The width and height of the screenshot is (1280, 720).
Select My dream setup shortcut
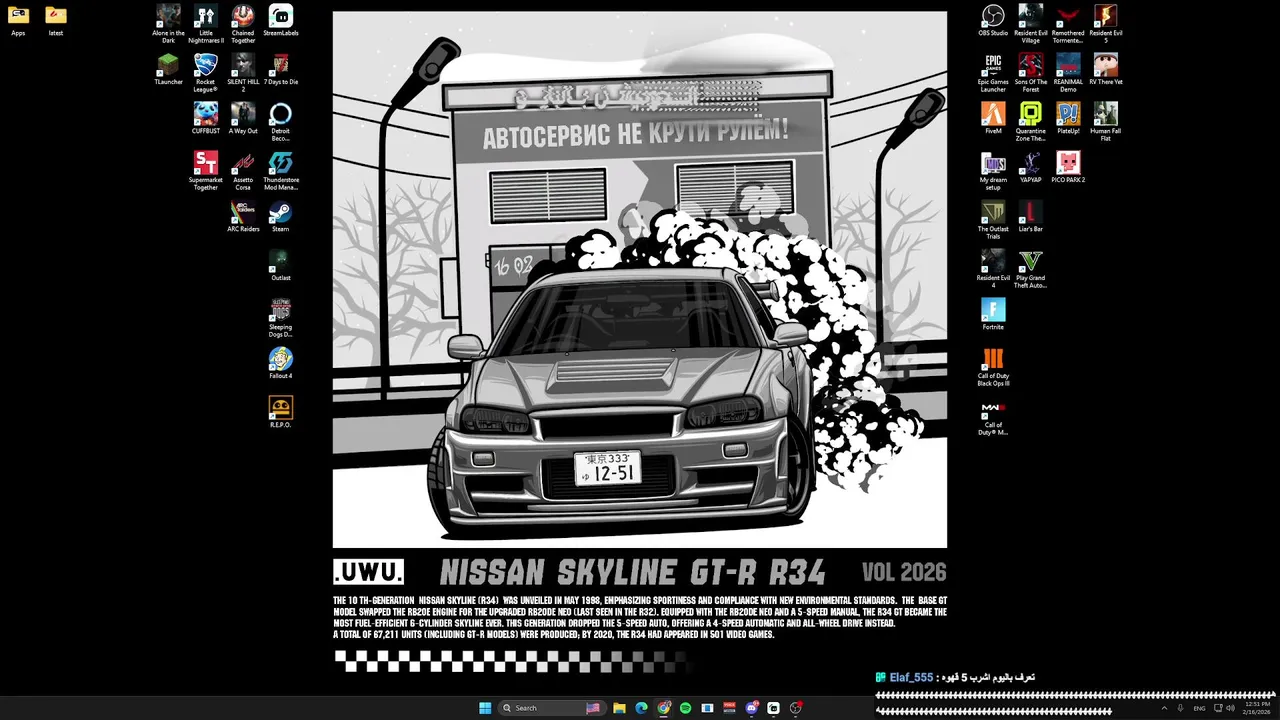pos(993,170)
